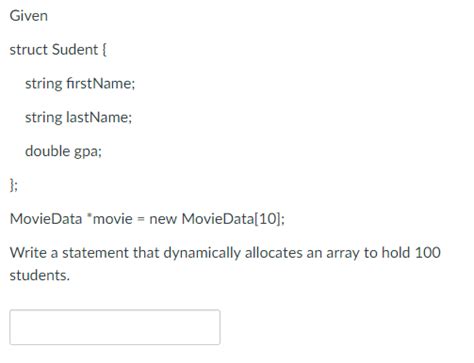Click the word "Given" at top

point(29,16)
